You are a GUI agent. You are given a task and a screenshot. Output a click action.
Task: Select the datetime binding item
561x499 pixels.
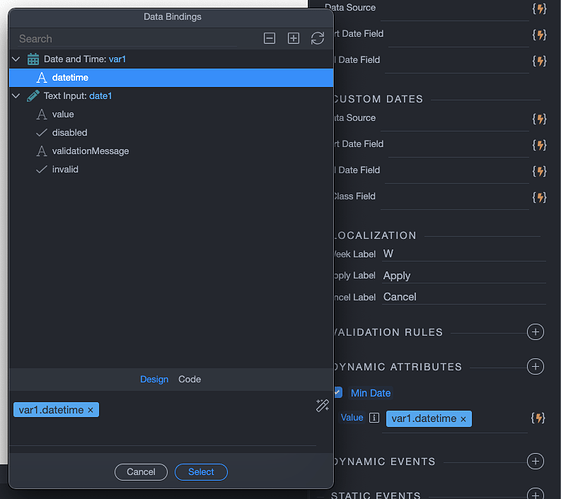171,78
